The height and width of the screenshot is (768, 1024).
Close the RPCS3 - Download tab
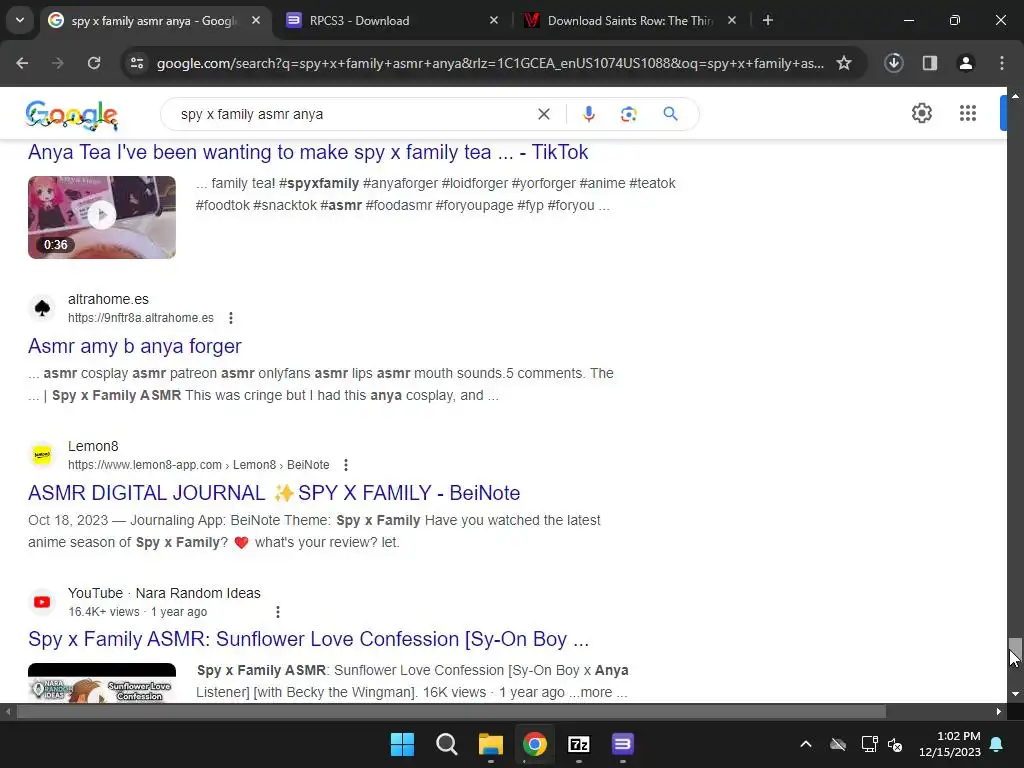[x=494, y=20]
